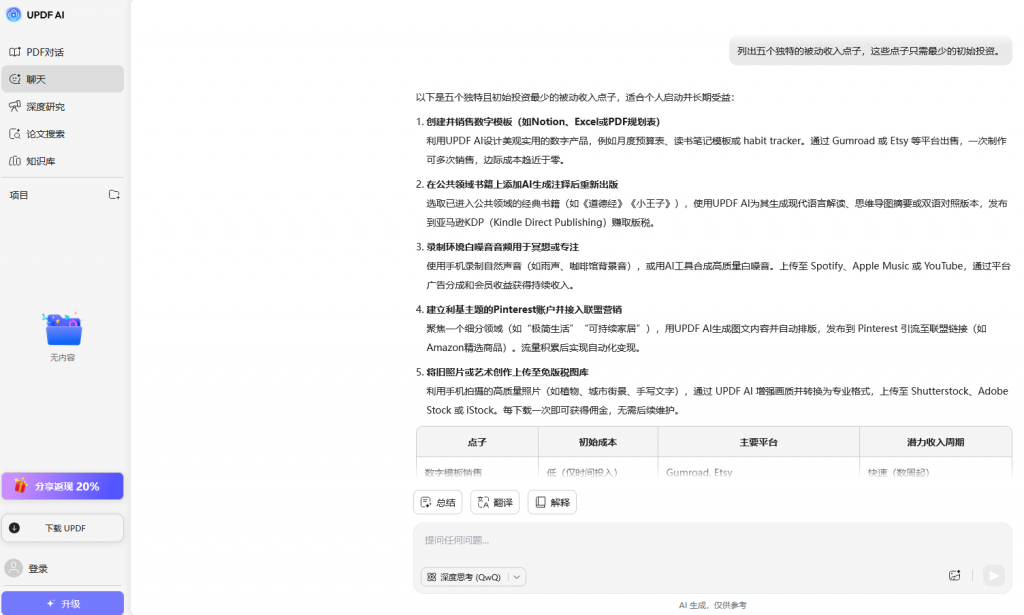Open 论文搜索 from the sidebar
This screenshot has width=1024, height=615.
[x=45, y=134]
